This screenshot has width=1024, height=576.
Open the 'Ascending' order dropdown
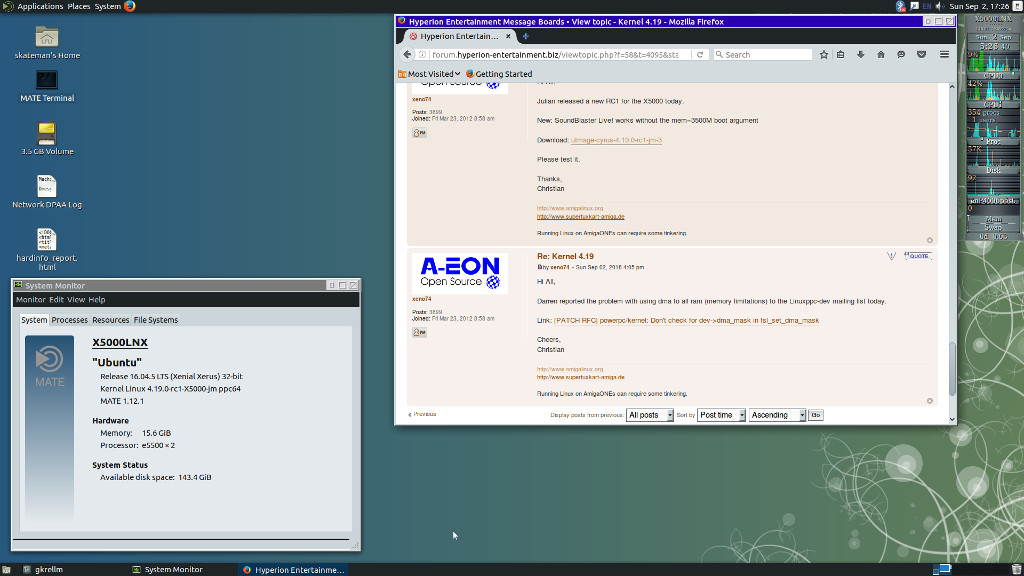tap(777, 415)
